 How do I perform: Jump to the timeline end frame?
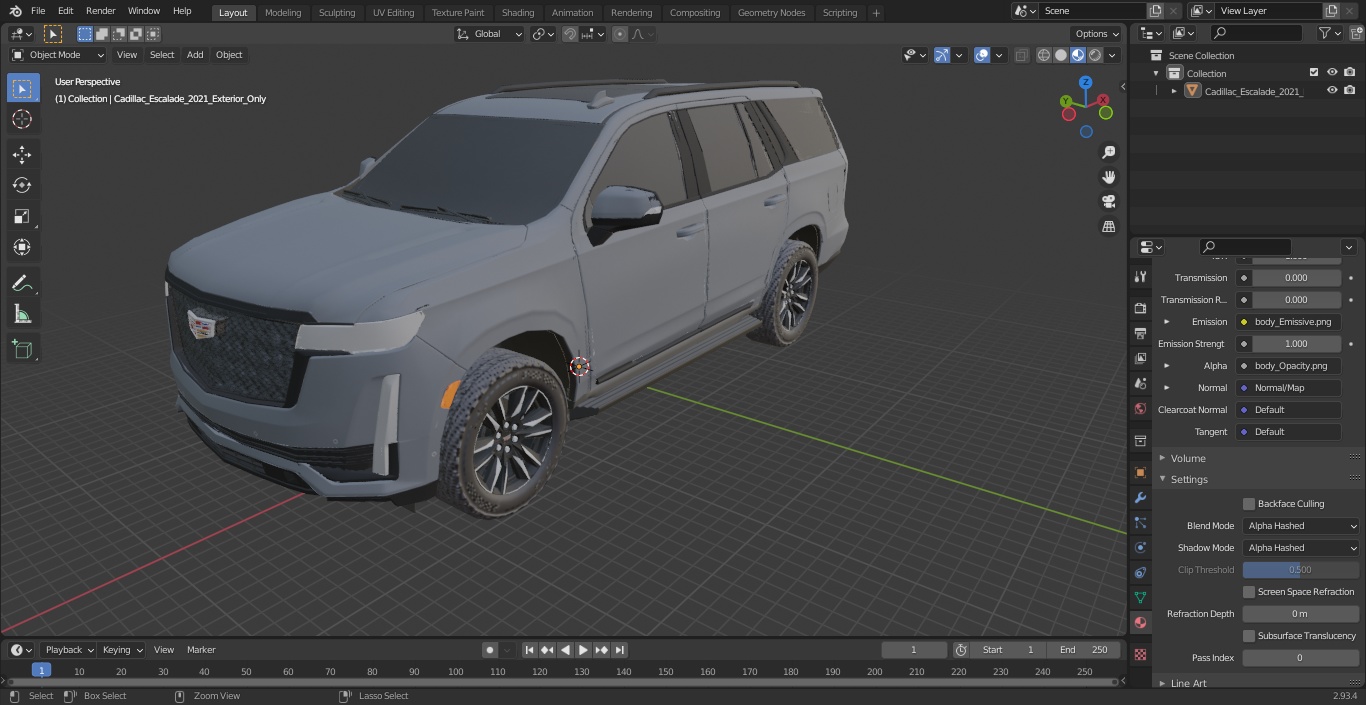click(620, 650)
